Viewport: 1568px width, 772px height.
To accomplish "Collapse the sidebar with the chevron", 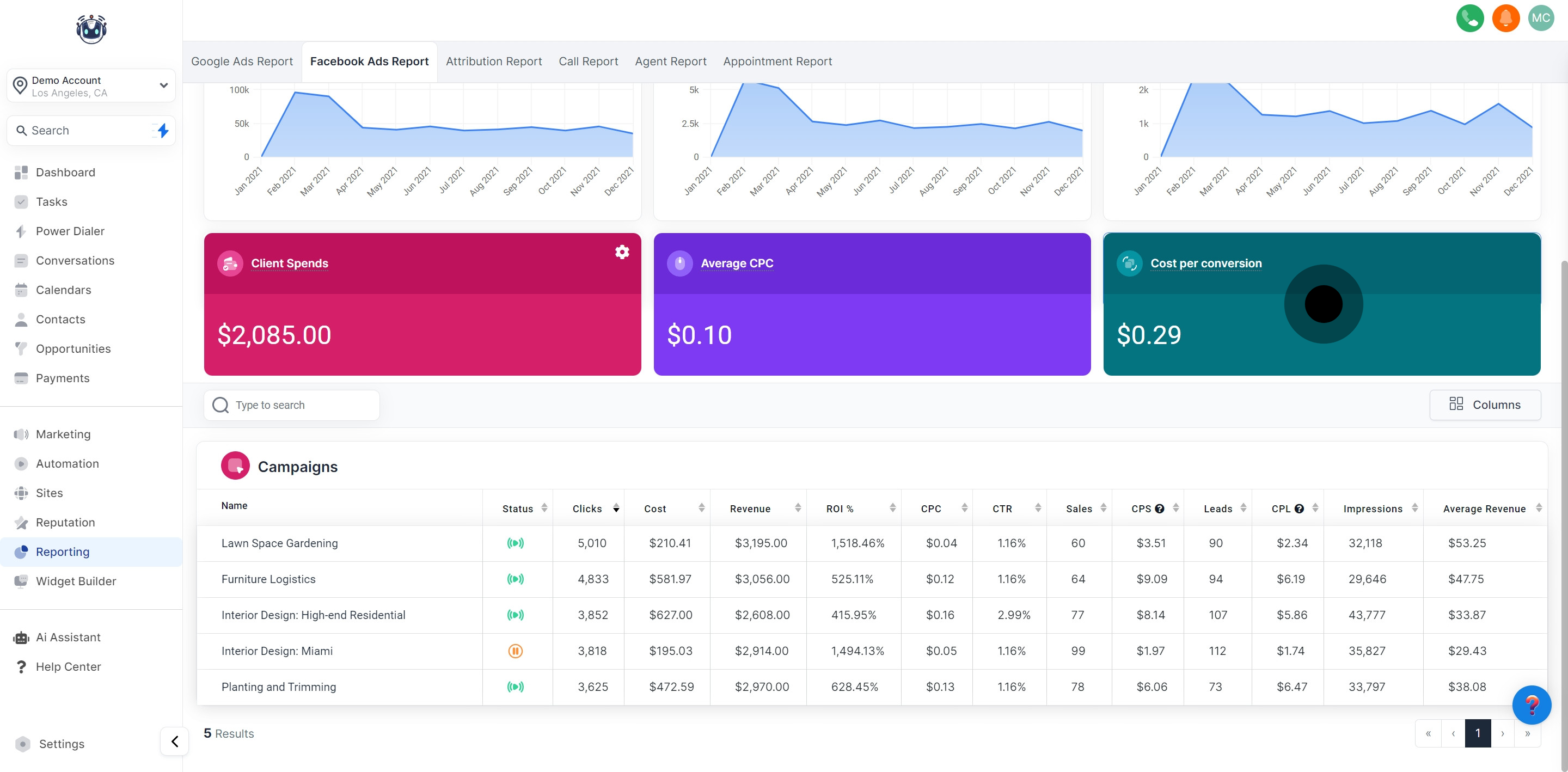I will [x=174, y=742].
